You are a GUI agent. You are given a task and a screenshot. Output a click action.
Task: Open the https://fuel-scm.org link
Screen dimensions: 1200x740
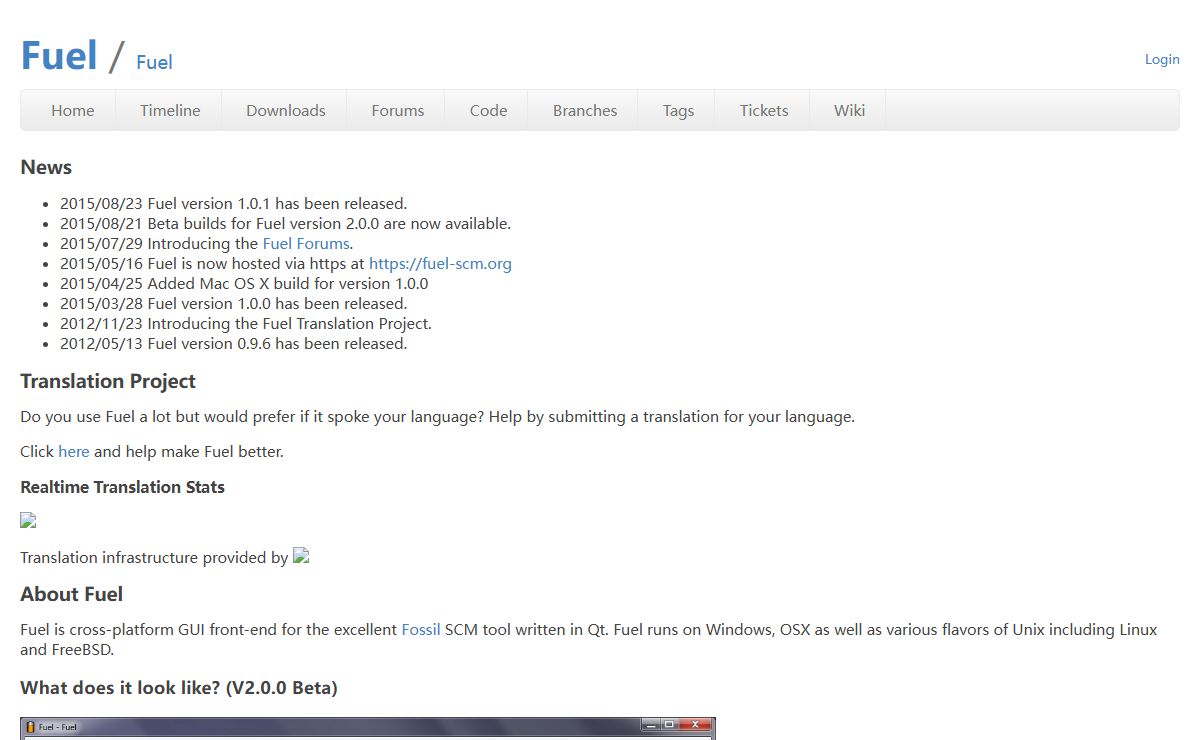pos(440,264)
